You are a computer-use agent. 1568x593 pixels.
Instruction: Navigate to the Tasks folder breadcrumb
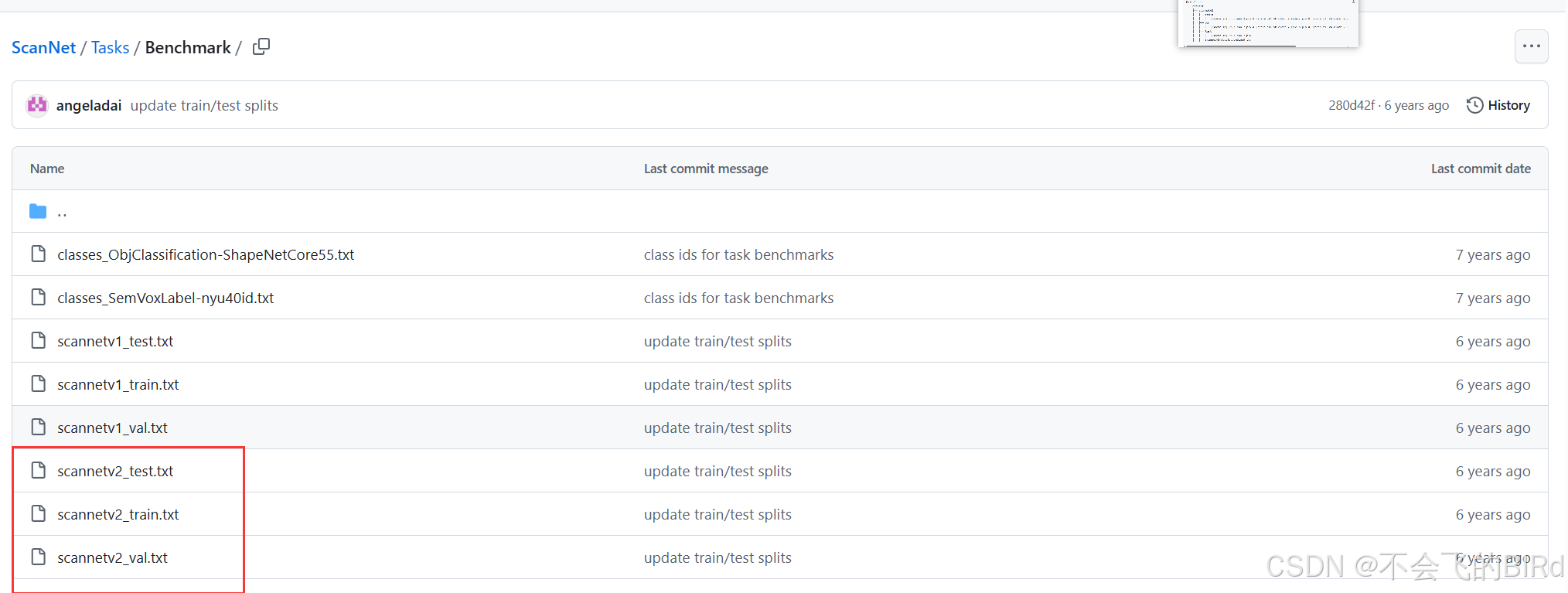pos(111,47)
